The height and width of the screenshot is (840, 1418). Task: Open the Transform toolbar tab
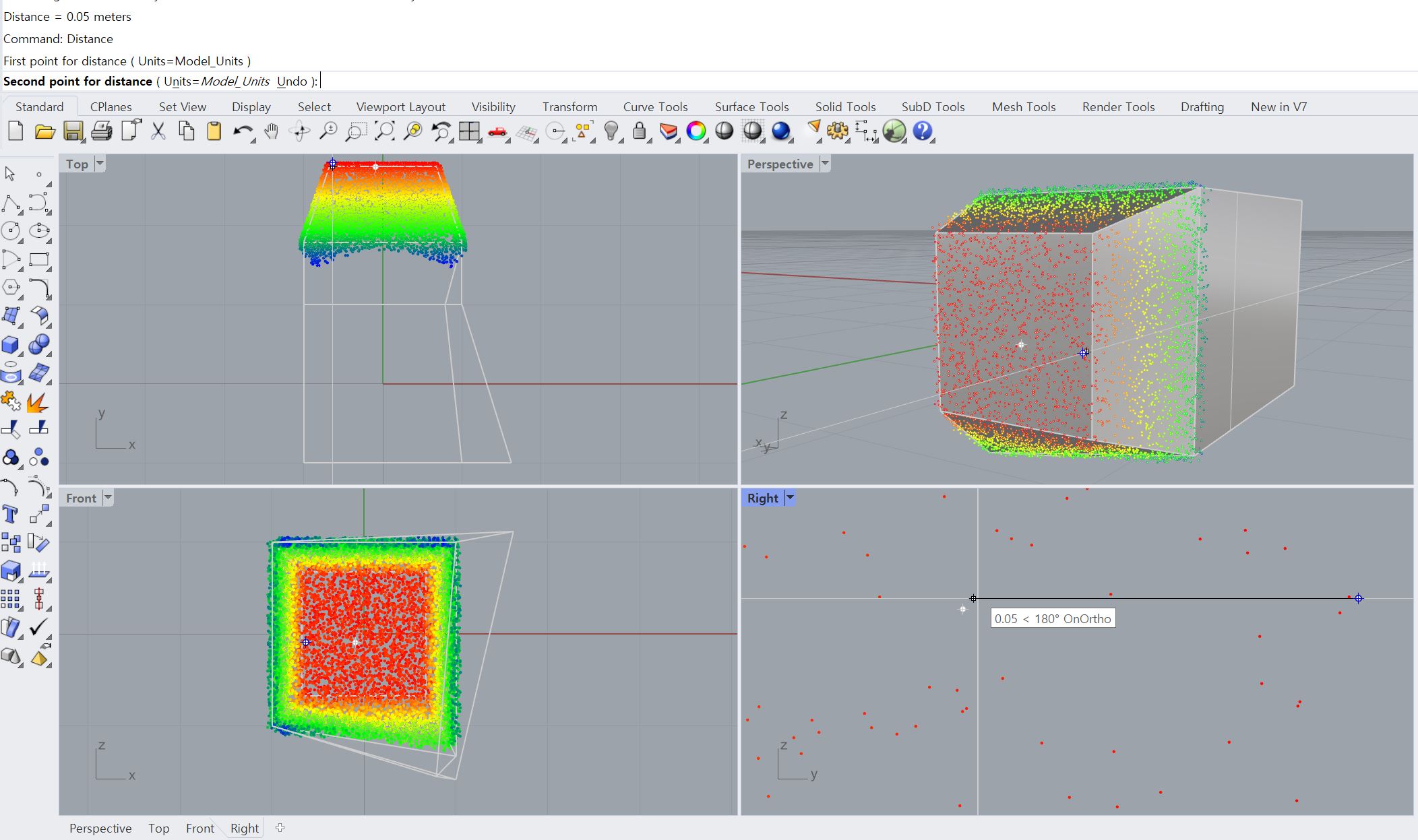(570, 106)
